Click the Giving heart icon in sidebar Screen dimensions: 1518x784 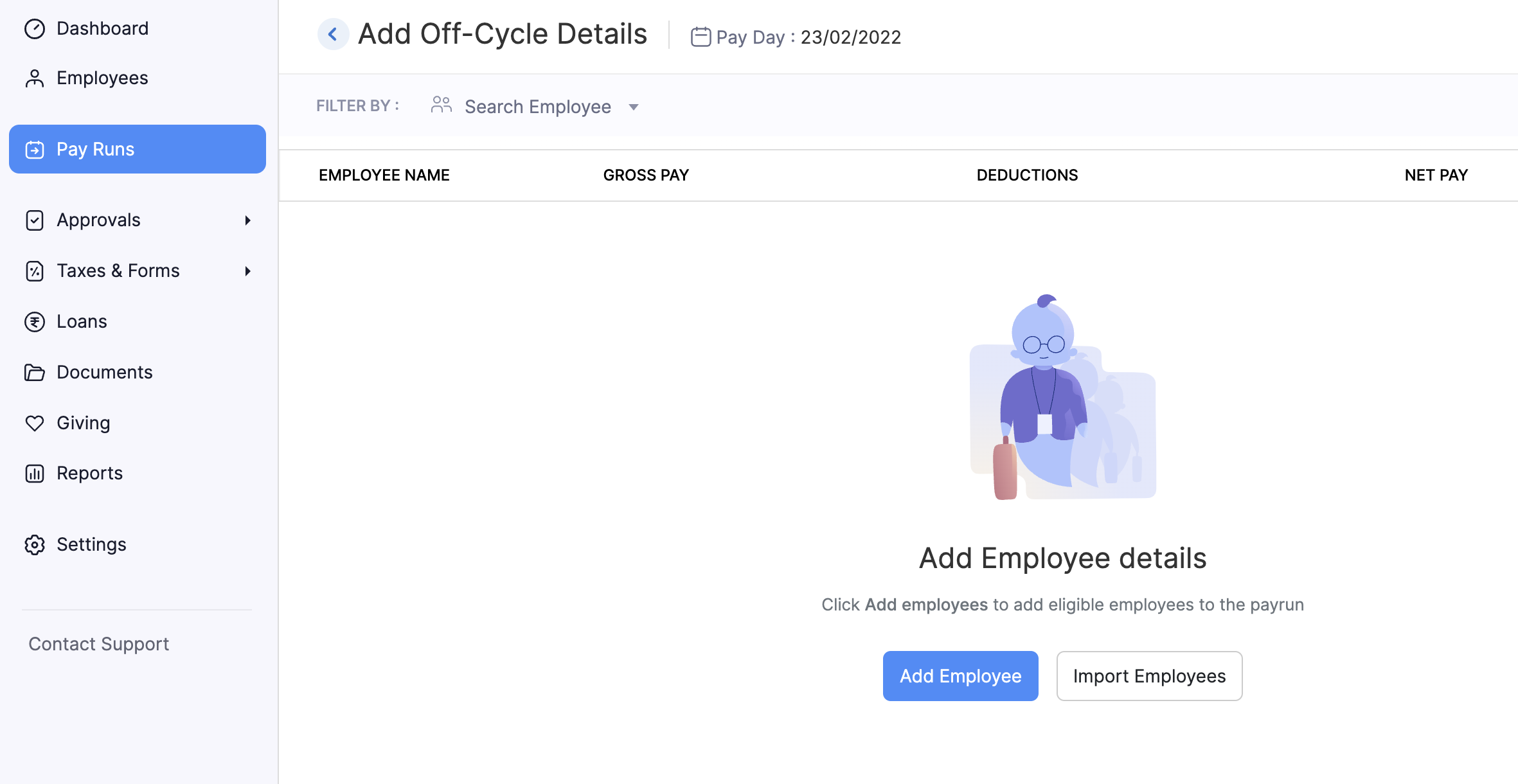34,422
